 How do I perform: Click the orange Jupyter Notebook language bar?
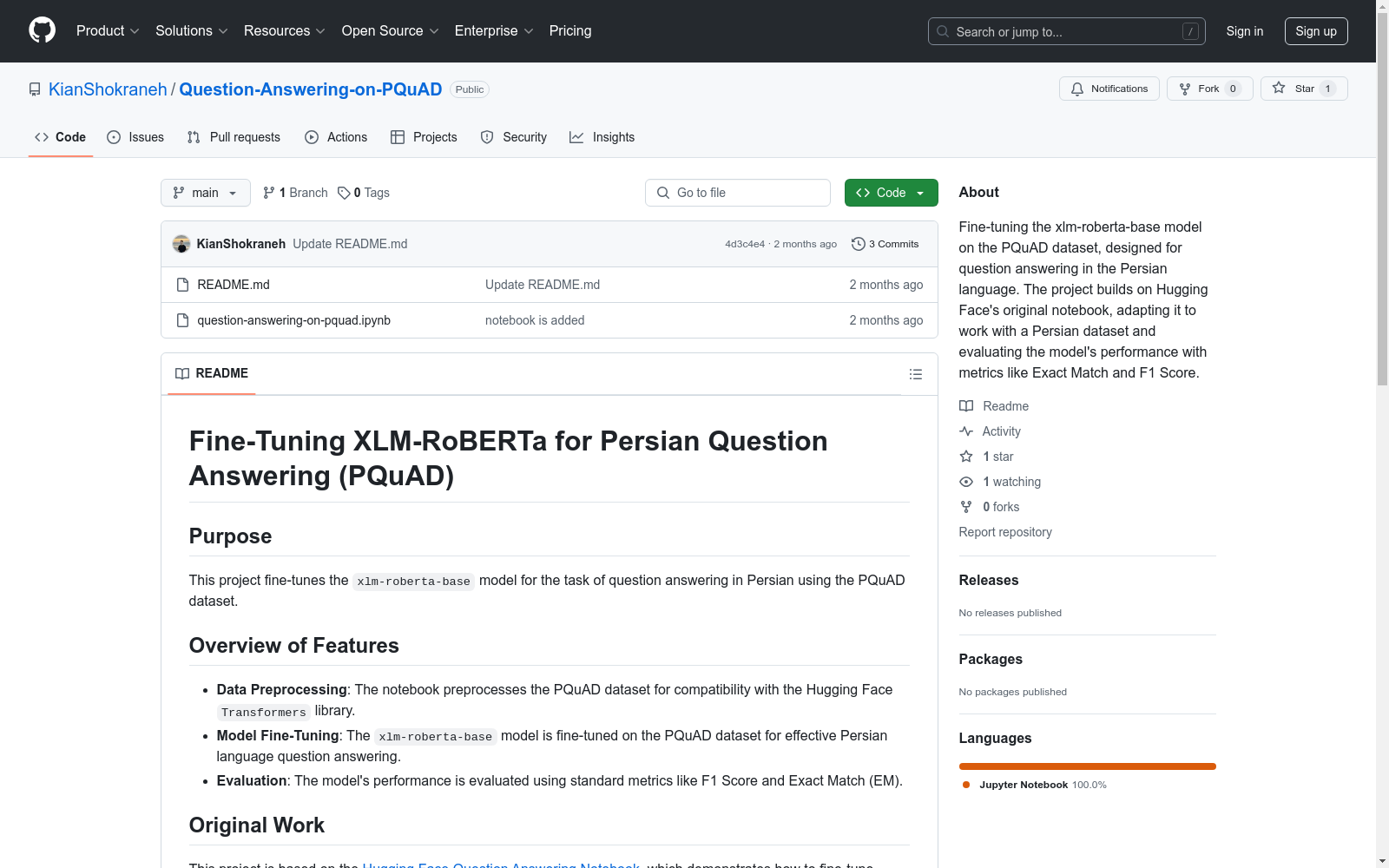[x=1088, y=766]
